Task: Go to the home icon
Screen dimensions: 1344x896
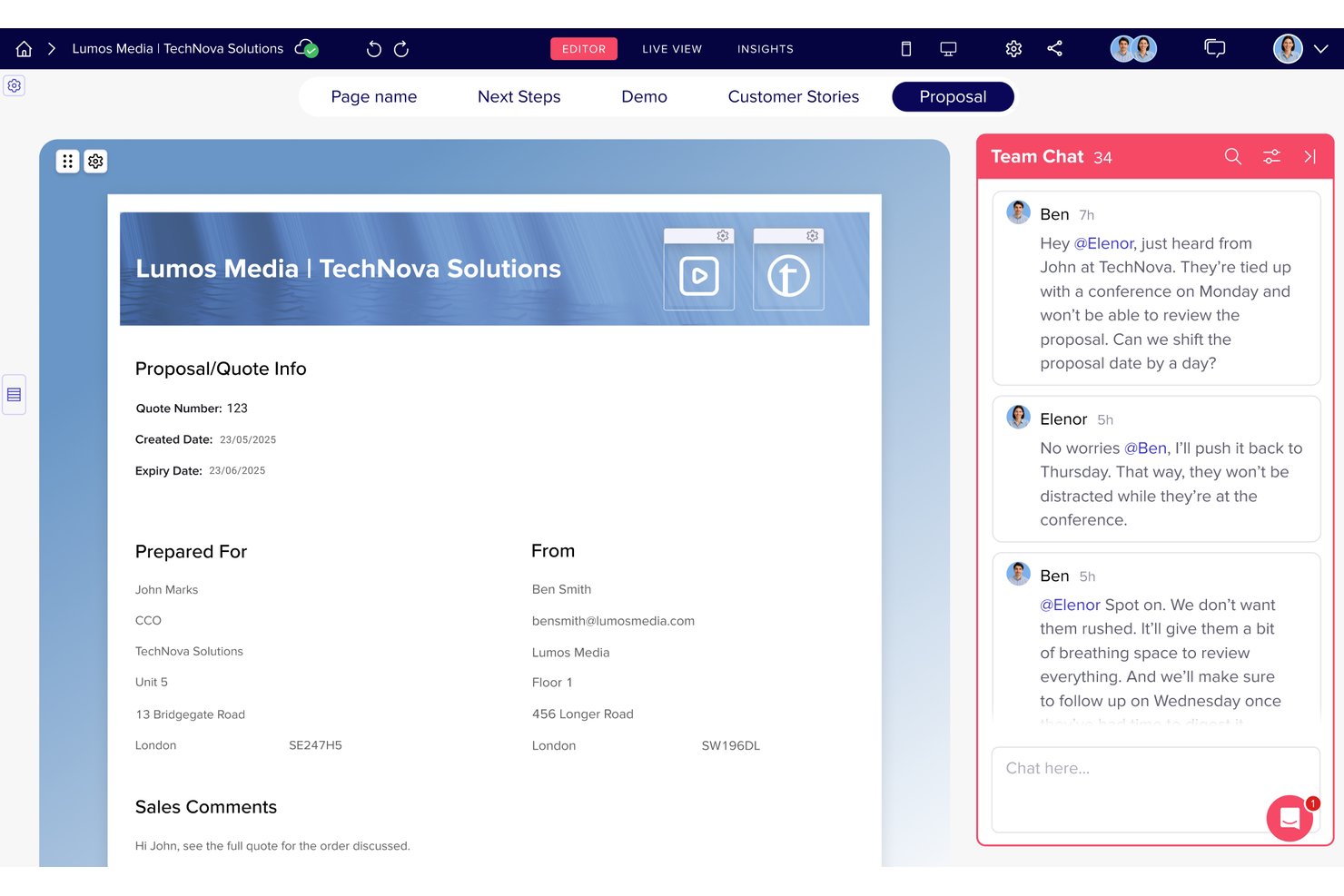Action: point(24,49)
